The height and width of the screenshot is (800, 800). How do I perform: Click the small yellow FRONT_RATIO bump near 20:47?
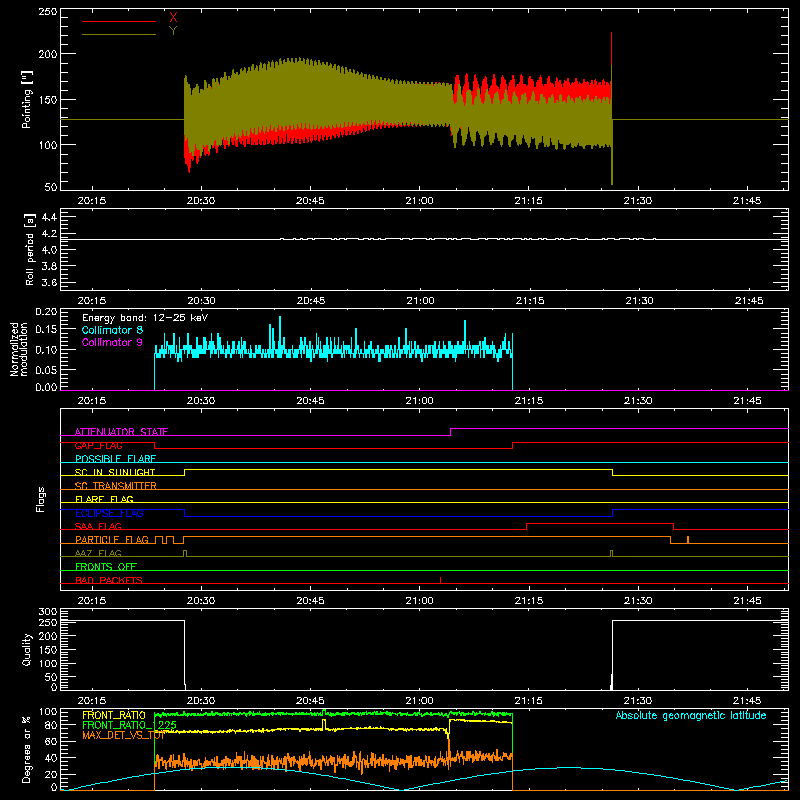point(323,724)
